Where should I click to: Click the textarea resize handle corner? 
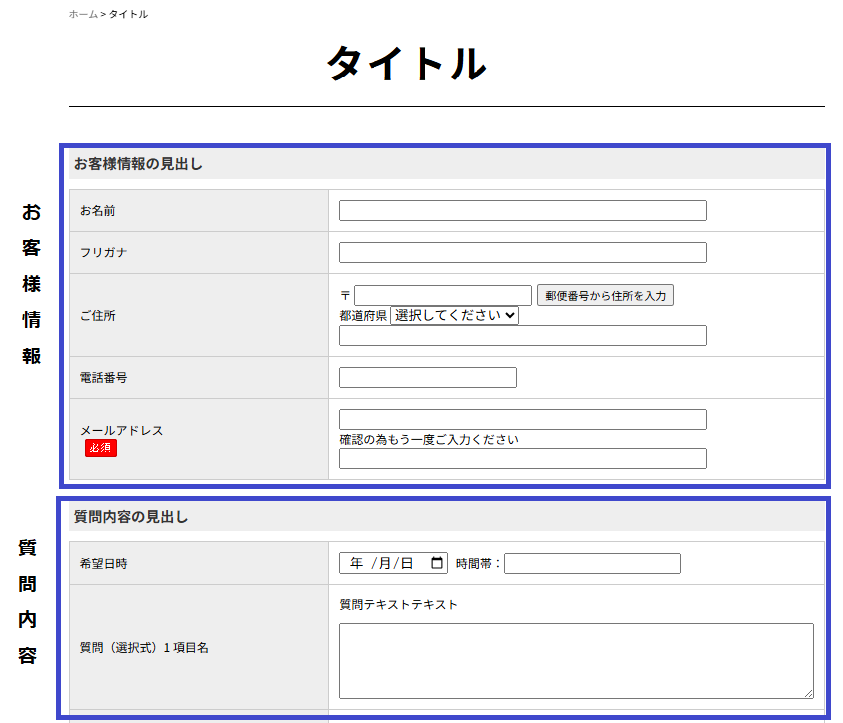808,693
